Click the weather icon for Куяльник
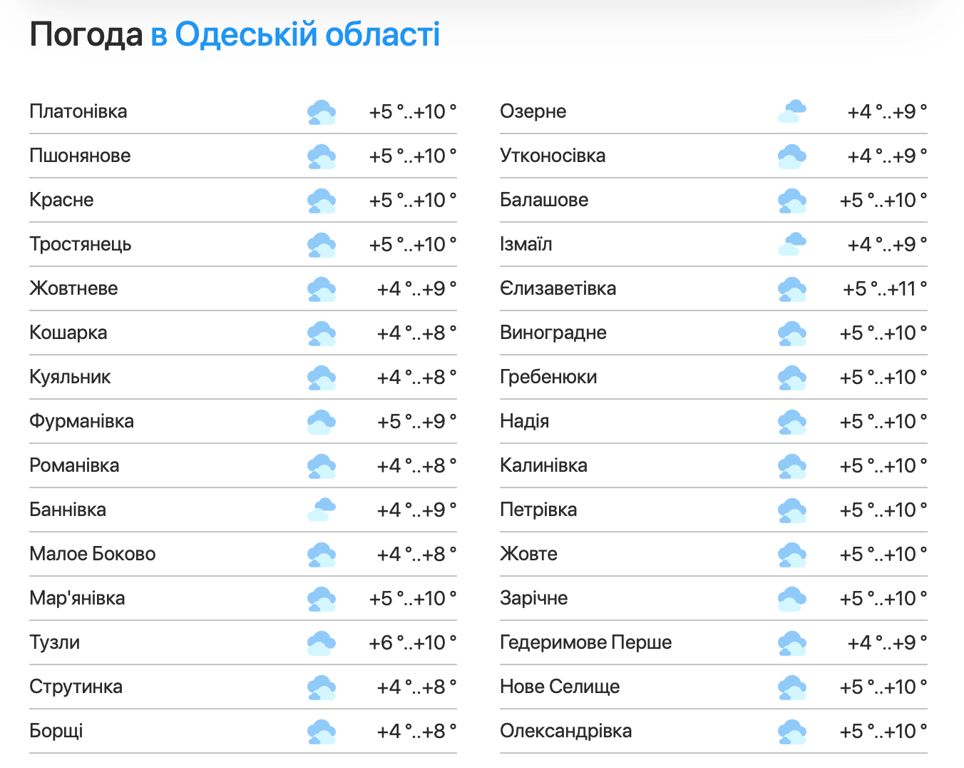The height and width of the screenshot is (768, 964). (321, 378)
